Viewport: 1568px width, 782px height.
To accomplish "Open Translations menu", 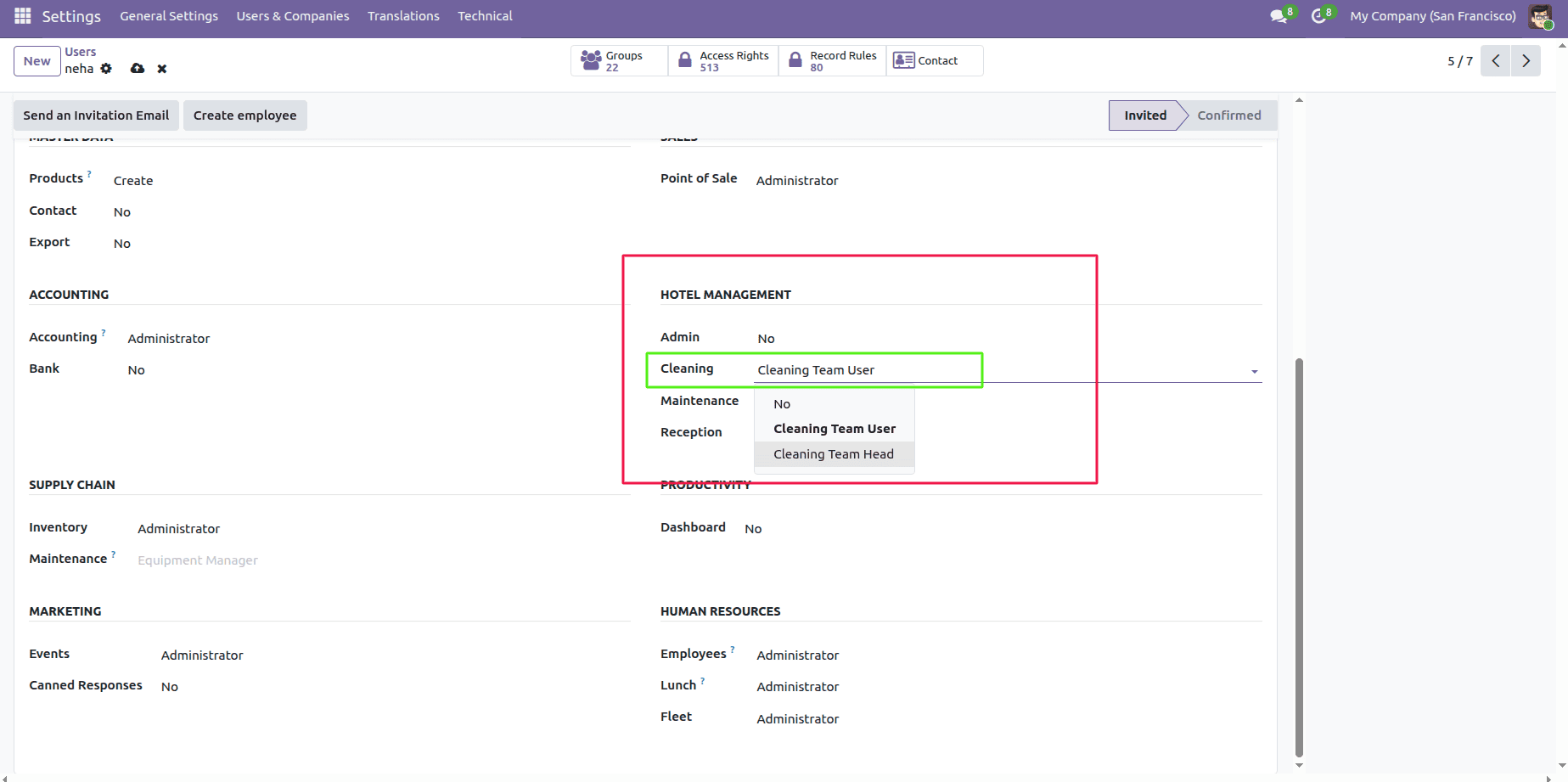I will click(403, 16).
